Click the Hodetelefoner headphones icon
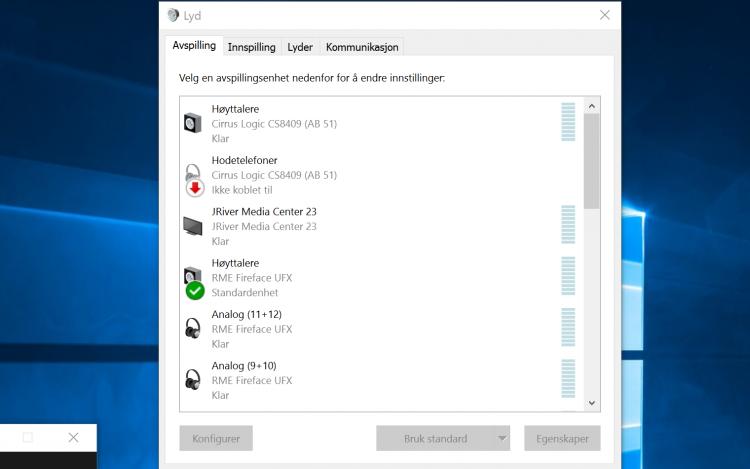 pyautogui.click(x=194, y=179)
